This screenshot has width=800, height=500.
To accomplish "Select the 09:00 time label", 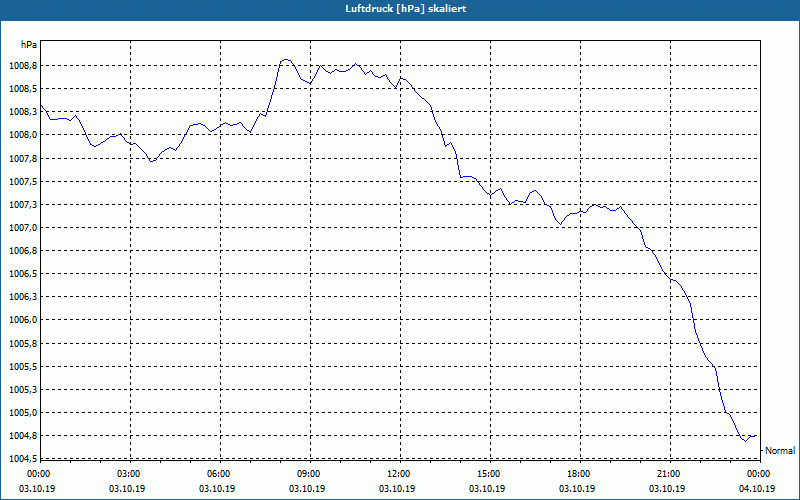I will coord(308,474).
